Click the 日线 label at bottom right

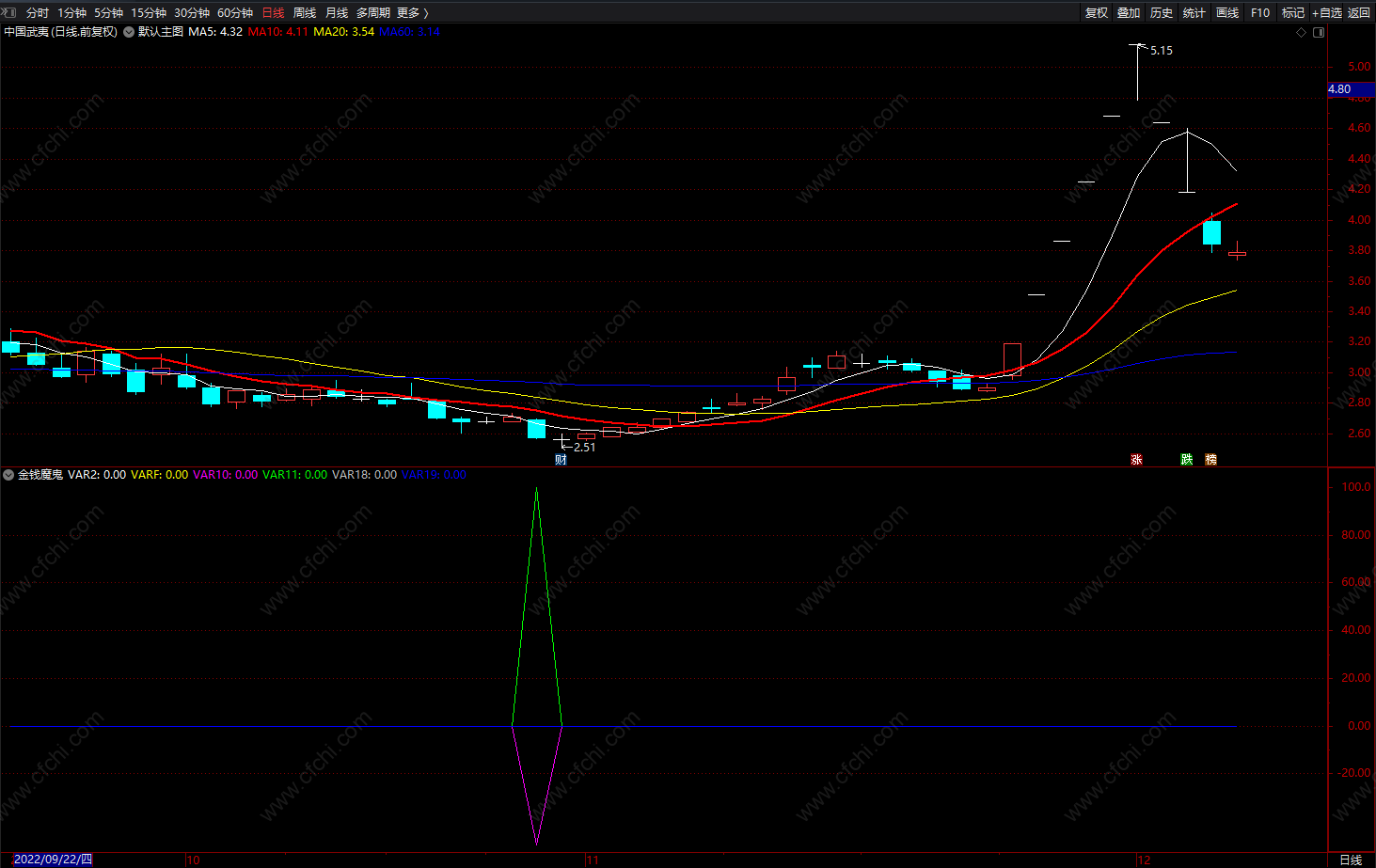pyautogui.click(x=1351, y=860)
